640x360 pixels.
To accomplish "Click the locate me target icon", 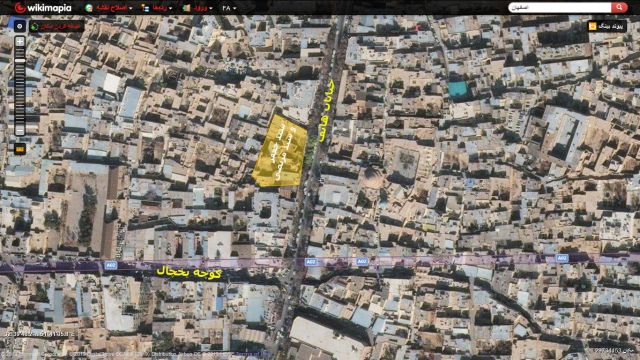I will tap(20, 26).
